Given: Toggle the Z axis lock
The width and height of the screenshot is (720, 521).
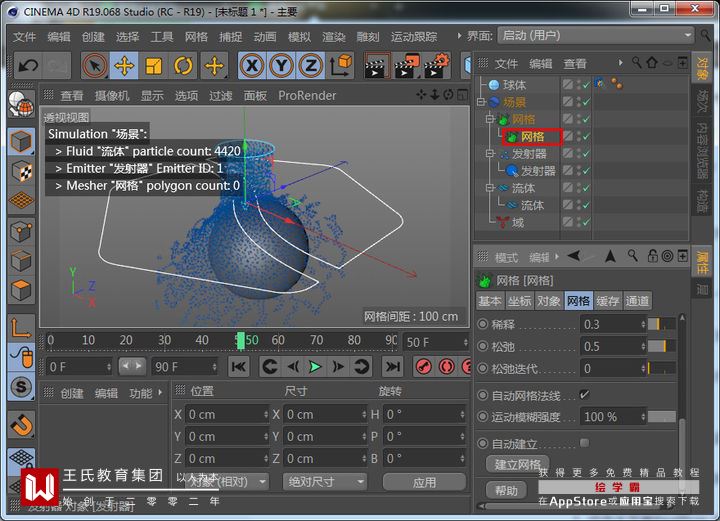Looking at the screenshot, I should [x=310, y=66].
